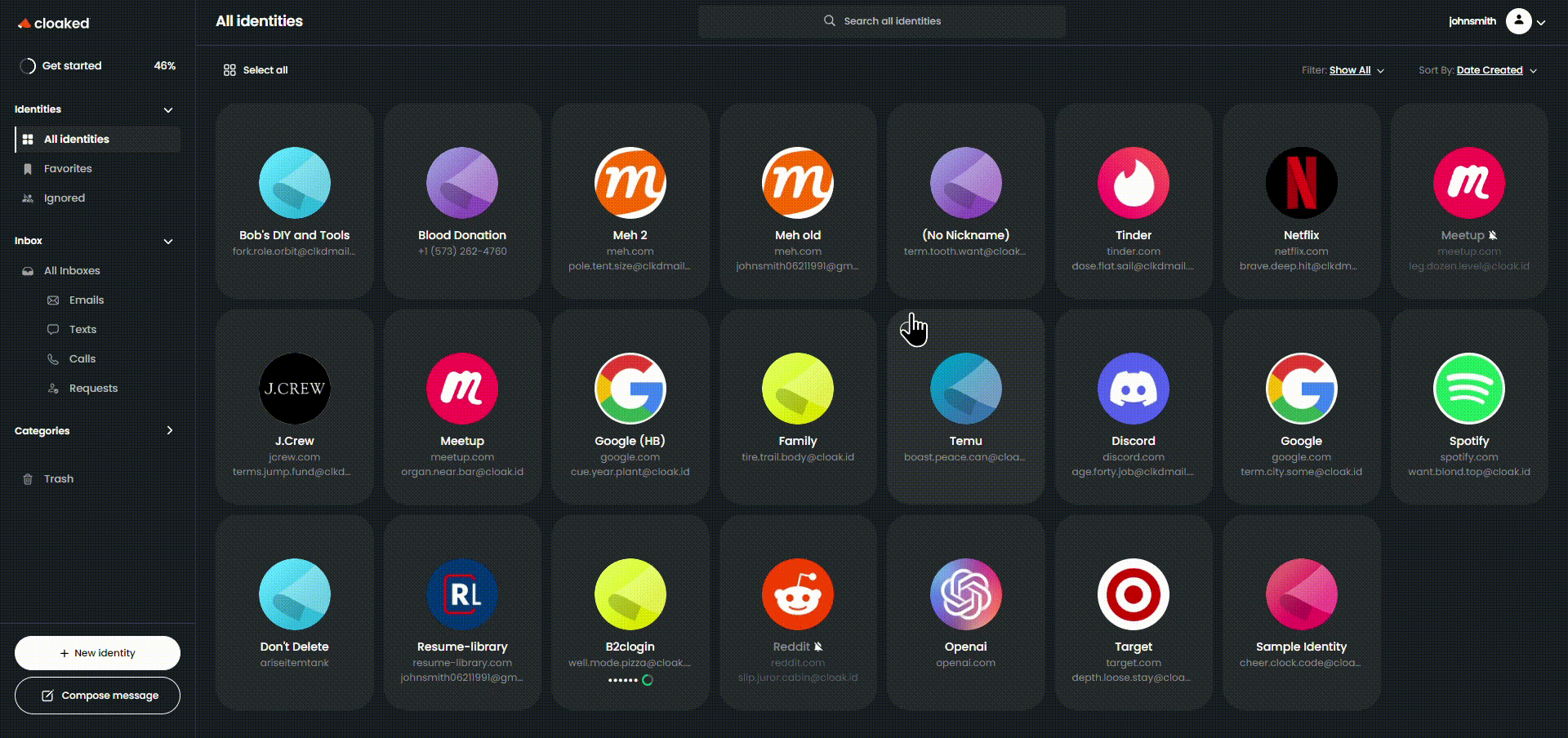Open the Reddit mascot icon
Image resolution: width=1568 pixels, height=738 pixels.
point(797,594)
